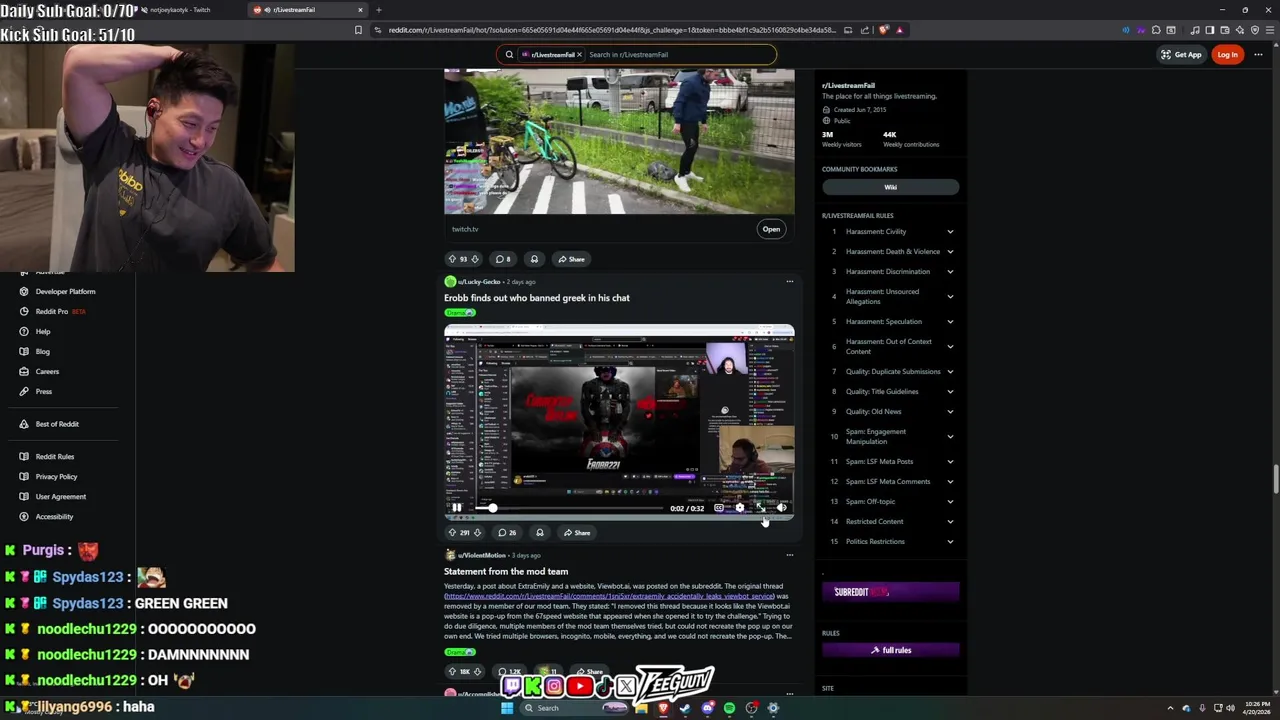Open browser extensions puzzle icon
The height and width of the screenshot is (720, 1280).
(x=1156, y=30)
